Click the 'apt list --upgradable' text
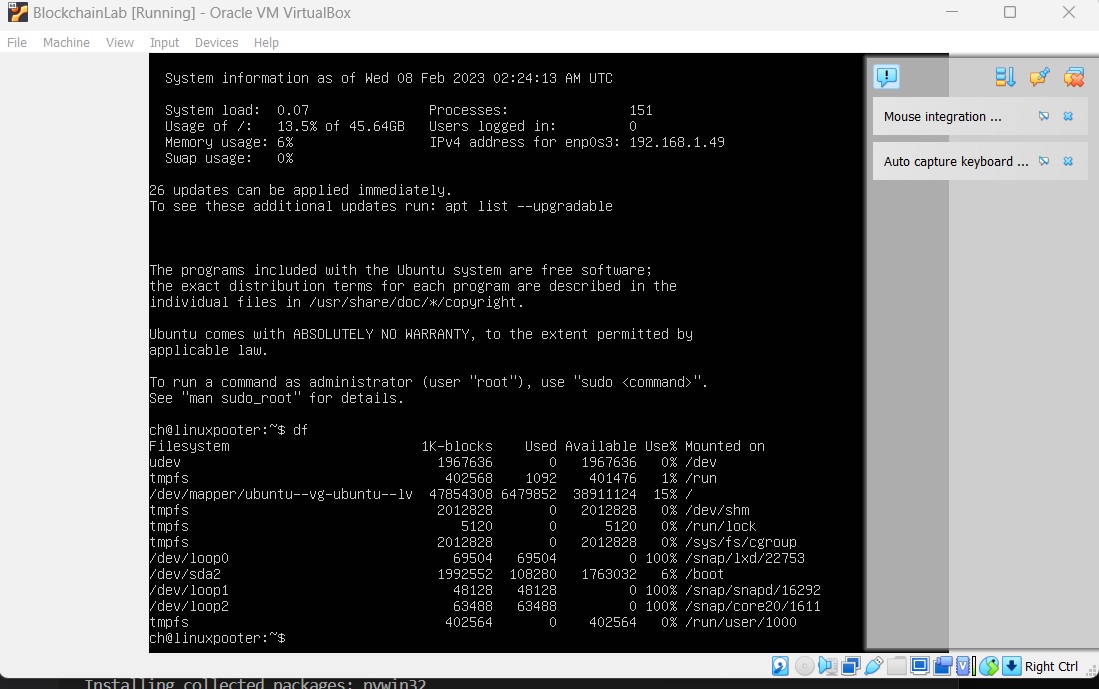This screenshot has width=1099, height=689. (x=528, y=207)
